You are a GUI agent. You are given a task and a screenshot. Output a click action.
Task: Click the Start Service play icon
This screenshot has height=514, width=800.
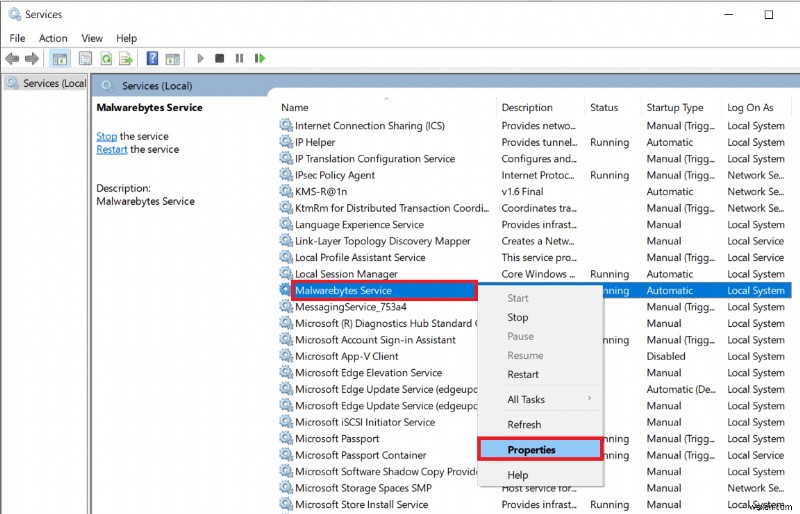200,58
